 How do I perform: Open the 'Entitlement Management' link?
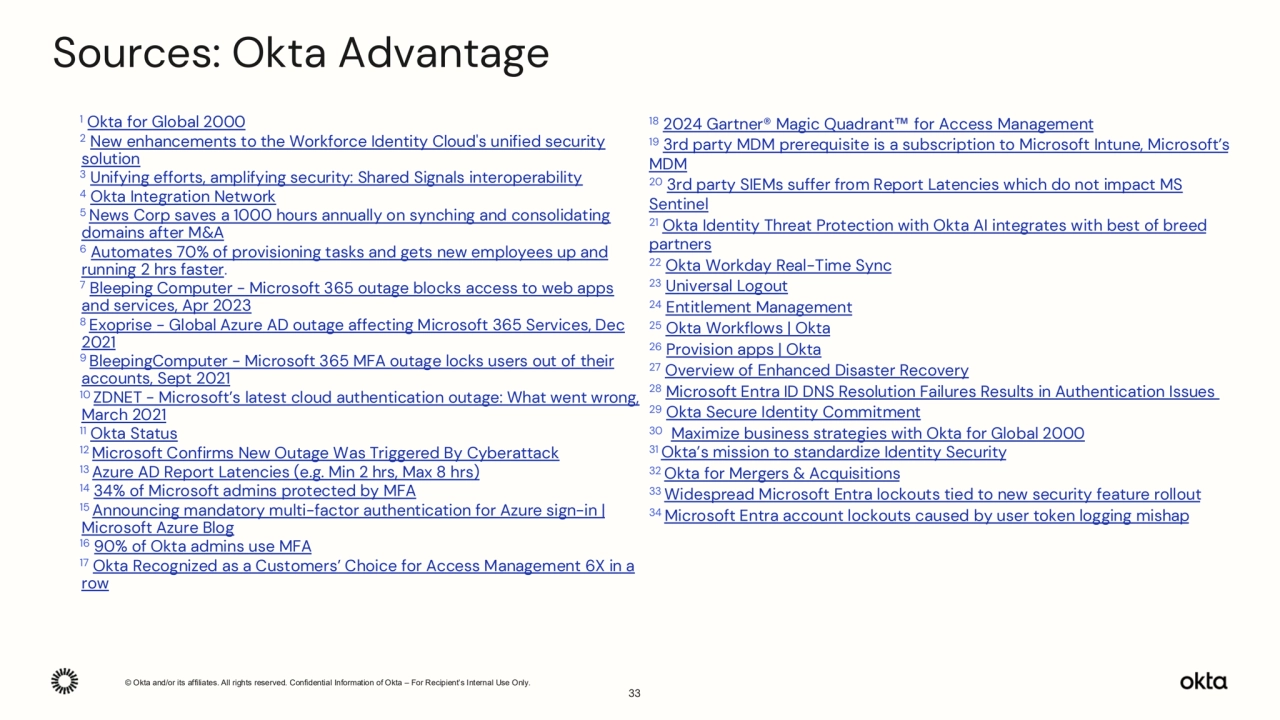(759, 307)
